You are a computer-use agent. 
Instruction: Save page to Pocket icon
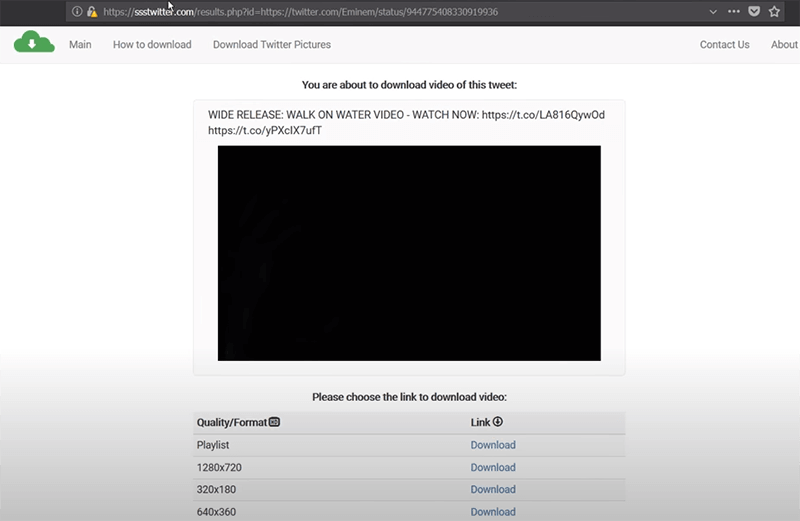[754, 11]
